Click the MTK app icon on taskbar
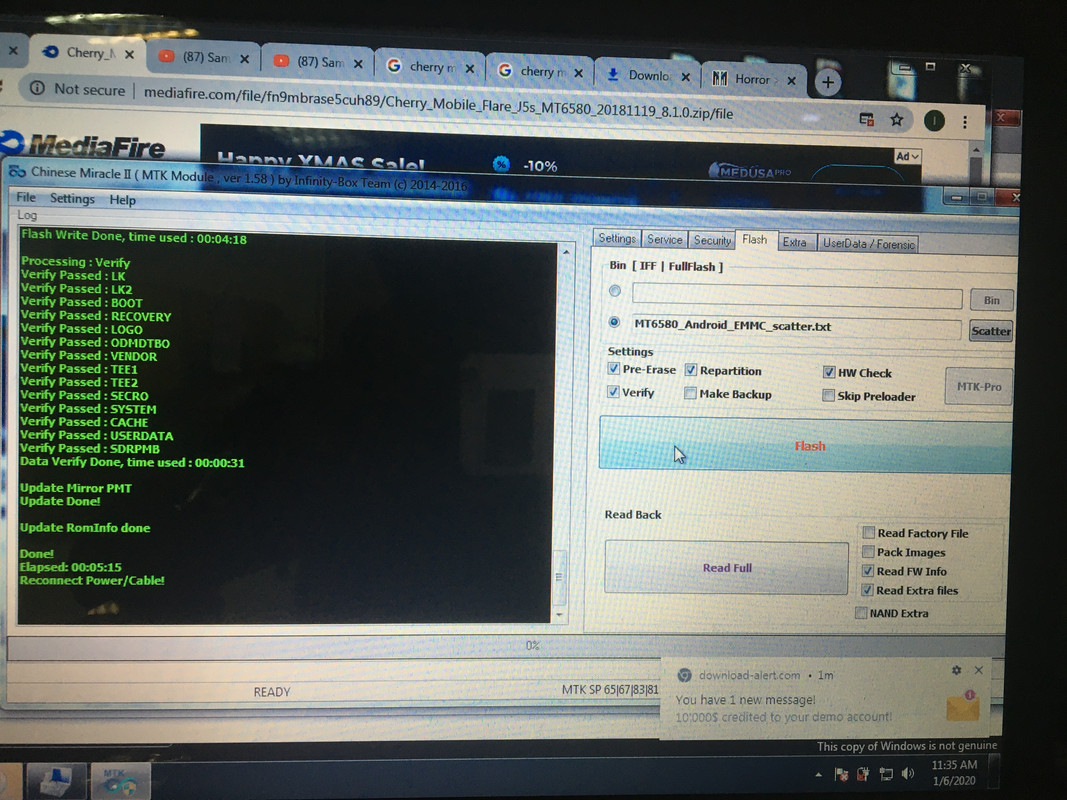 pyautogui.click(x=120, y=780)
